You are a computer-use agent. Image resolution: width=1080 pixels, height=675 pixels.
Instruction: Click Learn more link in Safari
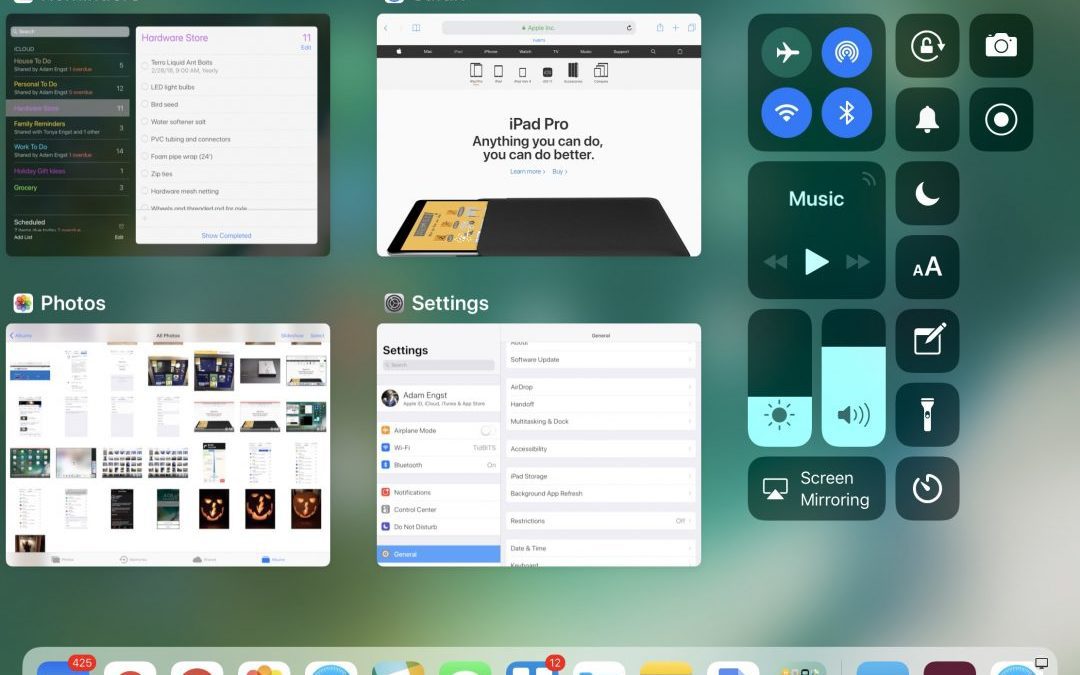click(x=527, y=172)
